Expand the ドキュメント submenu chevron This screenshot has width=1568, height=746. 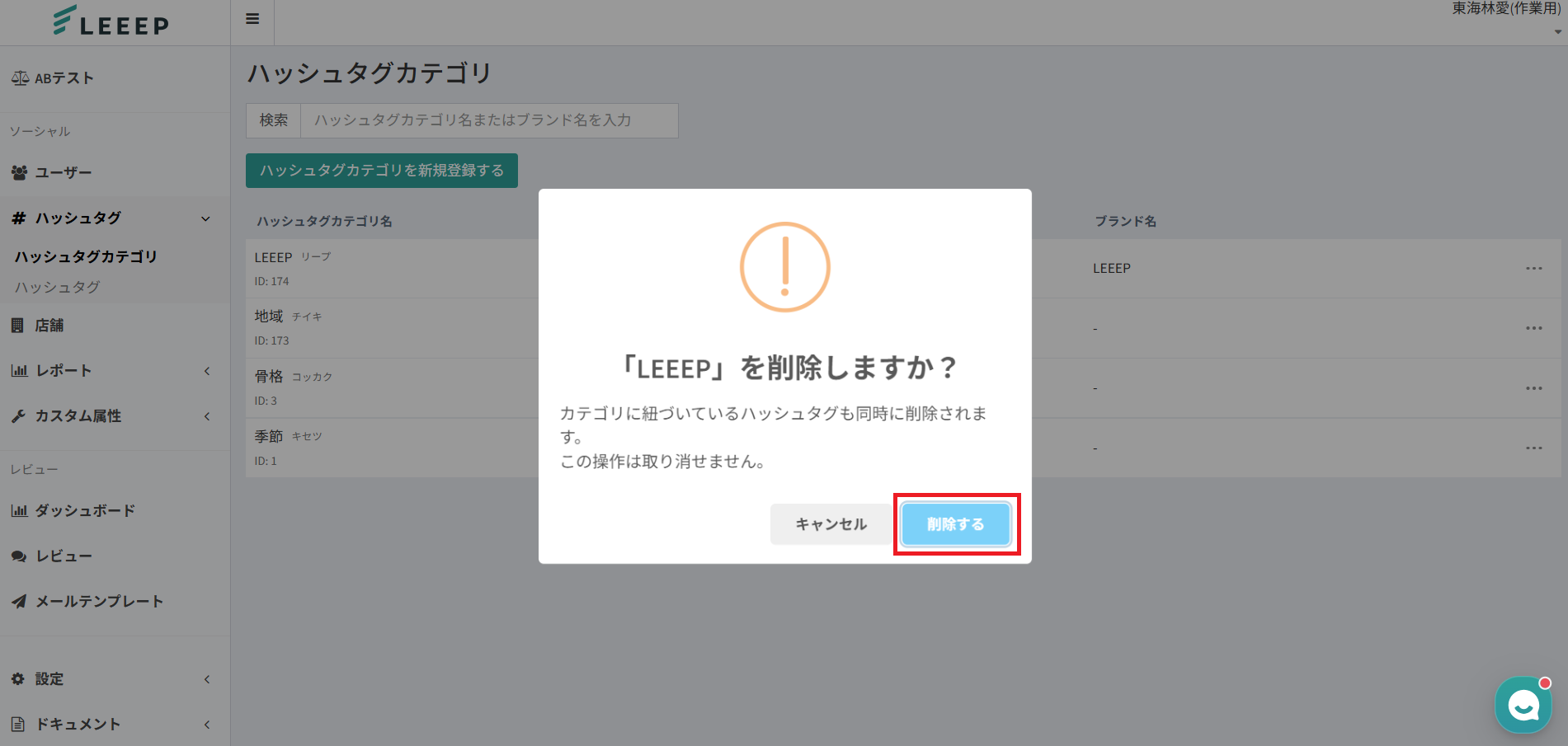207,725
